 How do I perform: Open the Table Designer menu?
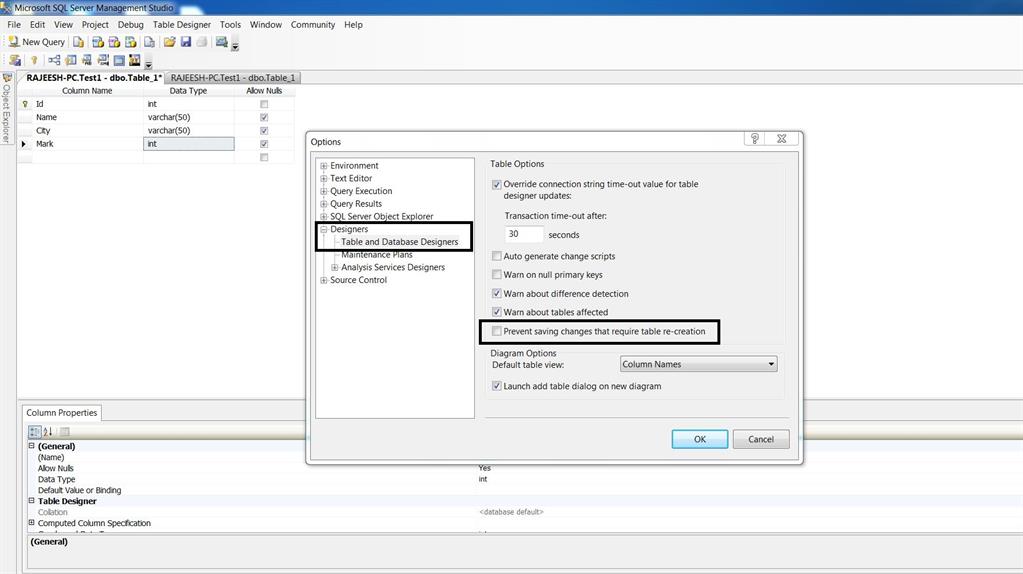coord(182,25)
